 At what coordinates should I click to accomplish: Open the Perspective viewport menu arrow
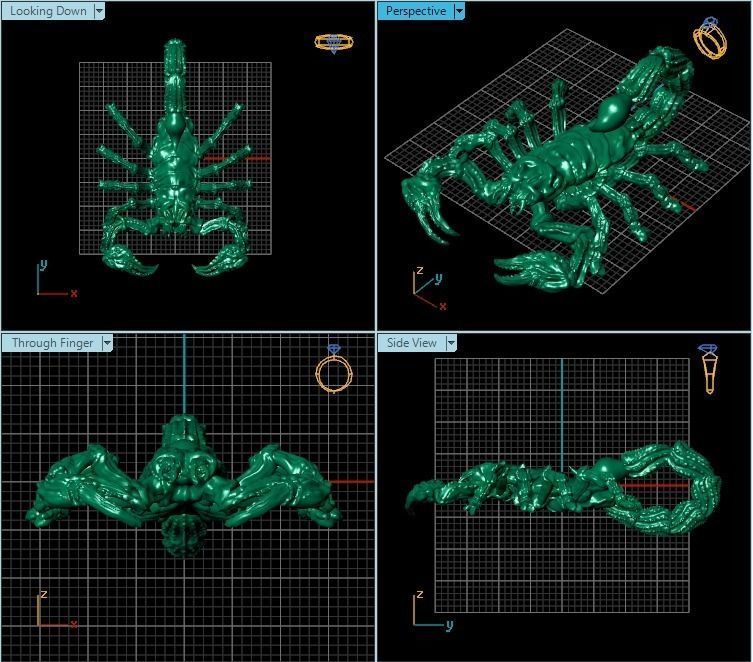pyautogui.click(x=459, y=11)
